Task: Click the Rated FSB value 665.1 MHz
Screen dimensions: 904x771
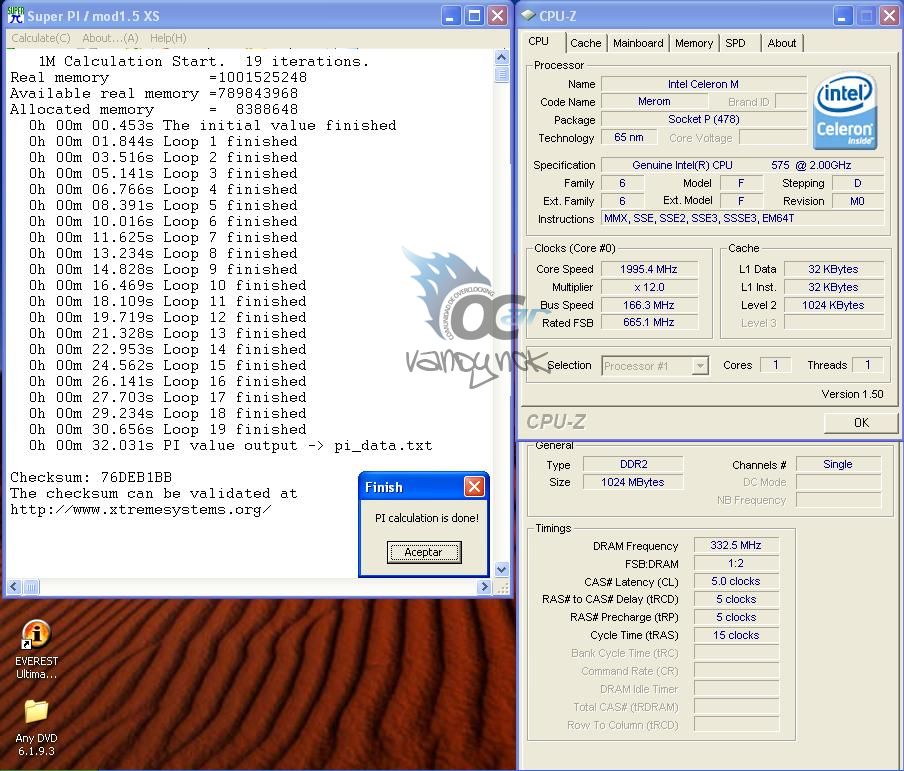Action: [649, 322]
